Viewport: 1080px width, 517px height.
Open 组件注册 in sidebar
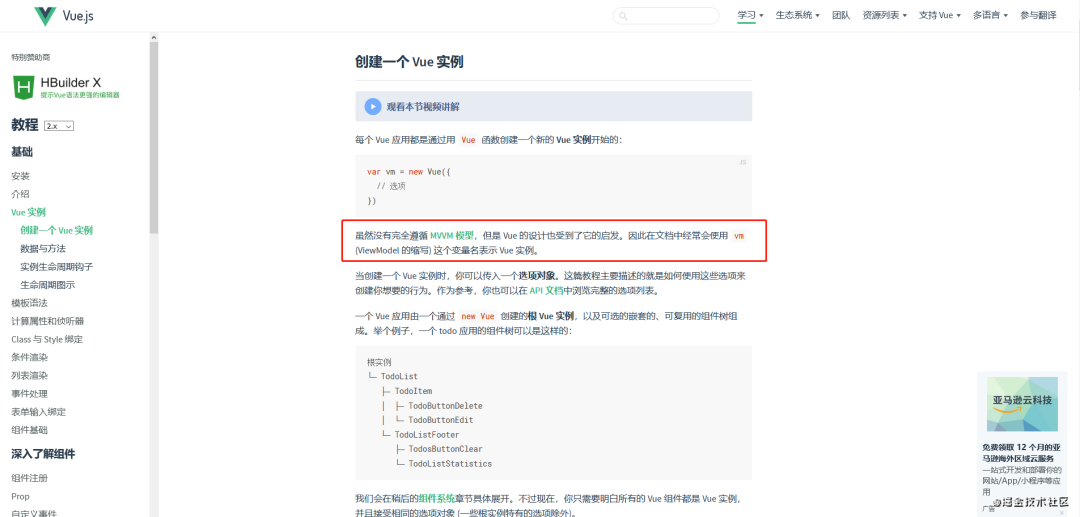[30, 478]
